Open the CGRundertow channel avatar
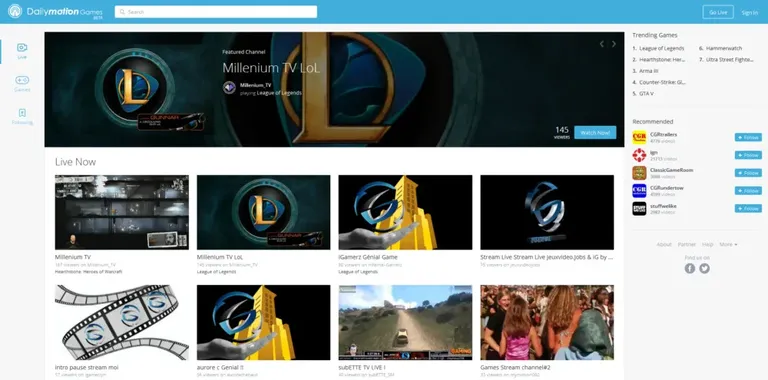 [639, 190]
